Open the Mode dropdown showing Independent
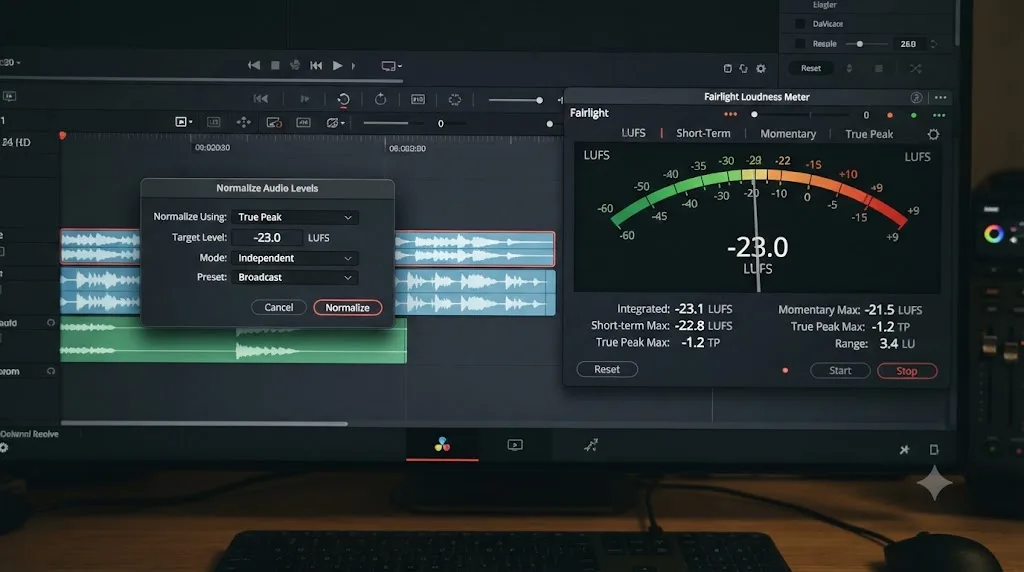 [x=295, y=258]
